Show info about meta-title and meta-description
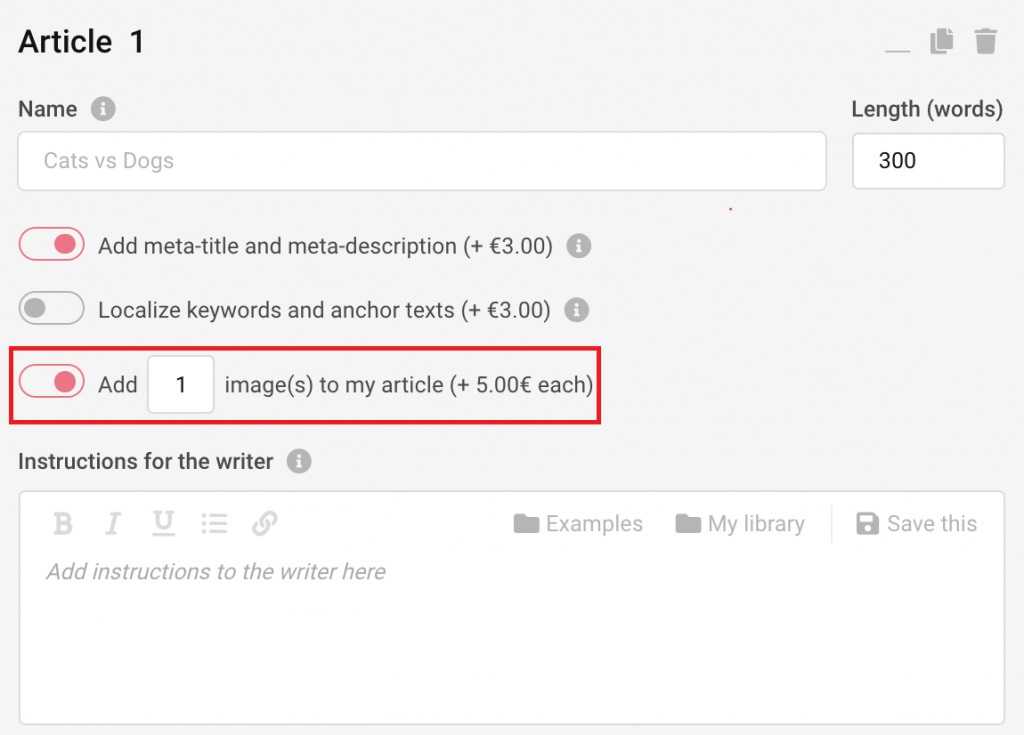Image resolution: width=1024 pixels, height=735 pixels. click(579, 246)
